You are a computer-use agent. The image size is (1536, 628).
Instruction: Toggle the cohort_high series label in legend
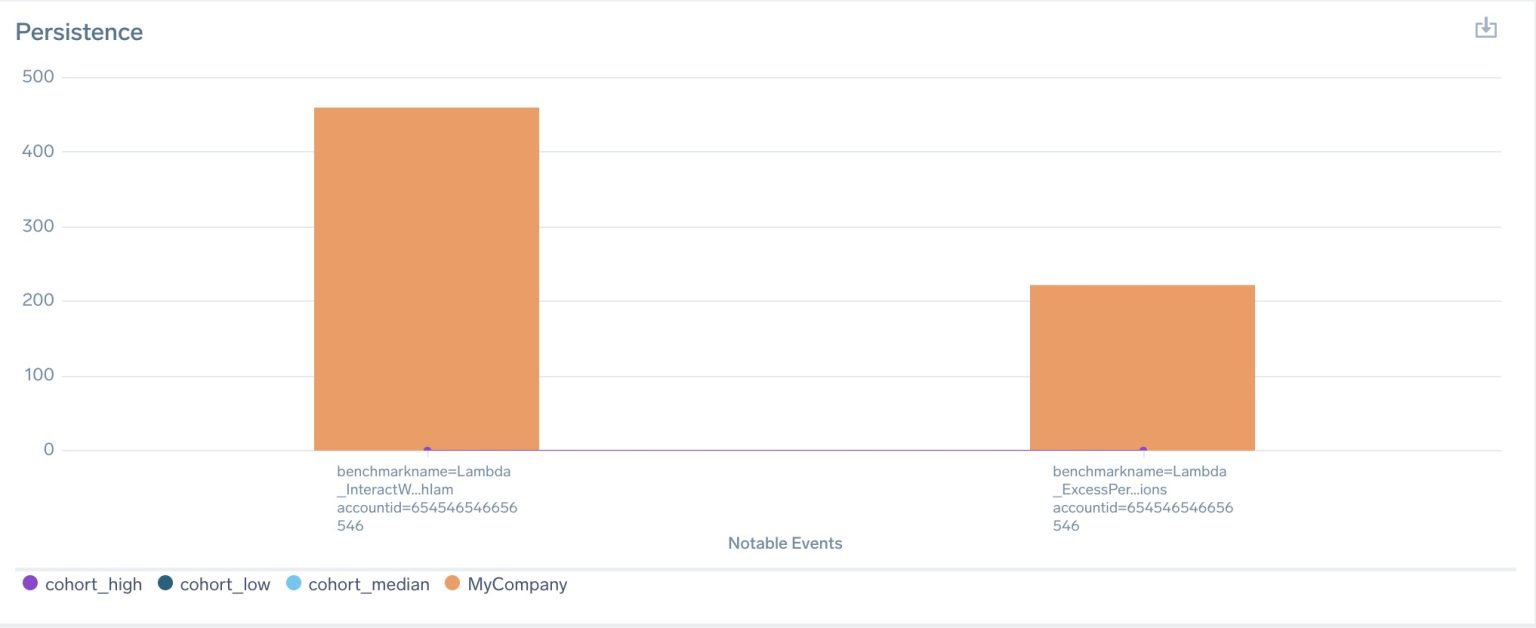(x=93, y=584)
